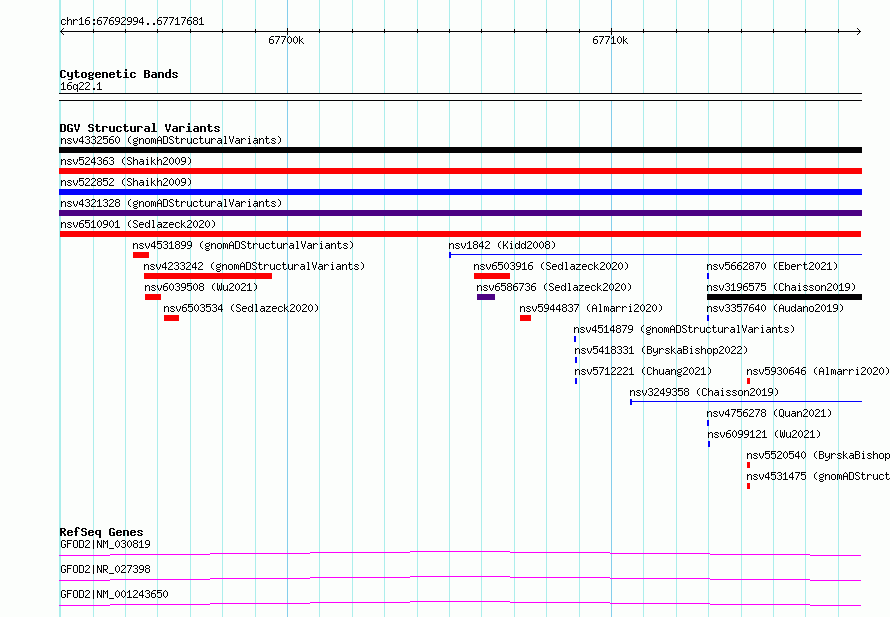Select the red bar under nsv6503916

[x=492, y=276]
